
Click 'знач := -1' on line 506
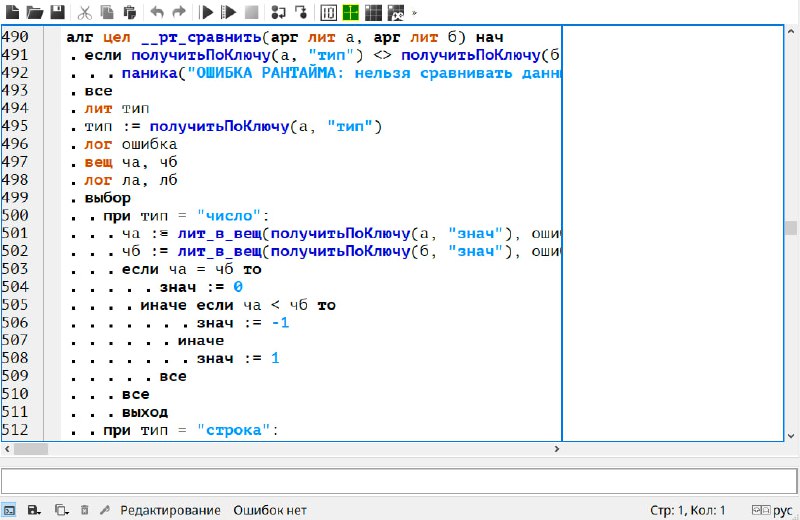(243, 323)
